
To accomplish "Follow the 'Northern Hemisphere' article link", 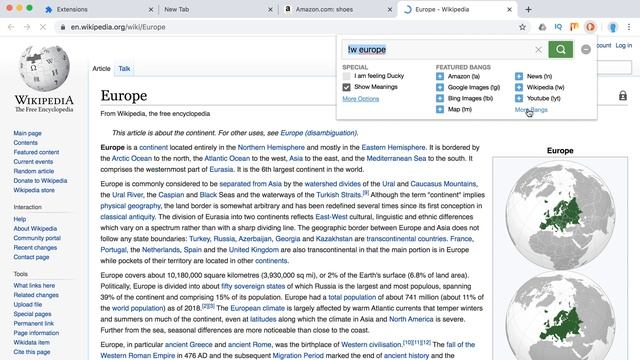I will [271, 147].
